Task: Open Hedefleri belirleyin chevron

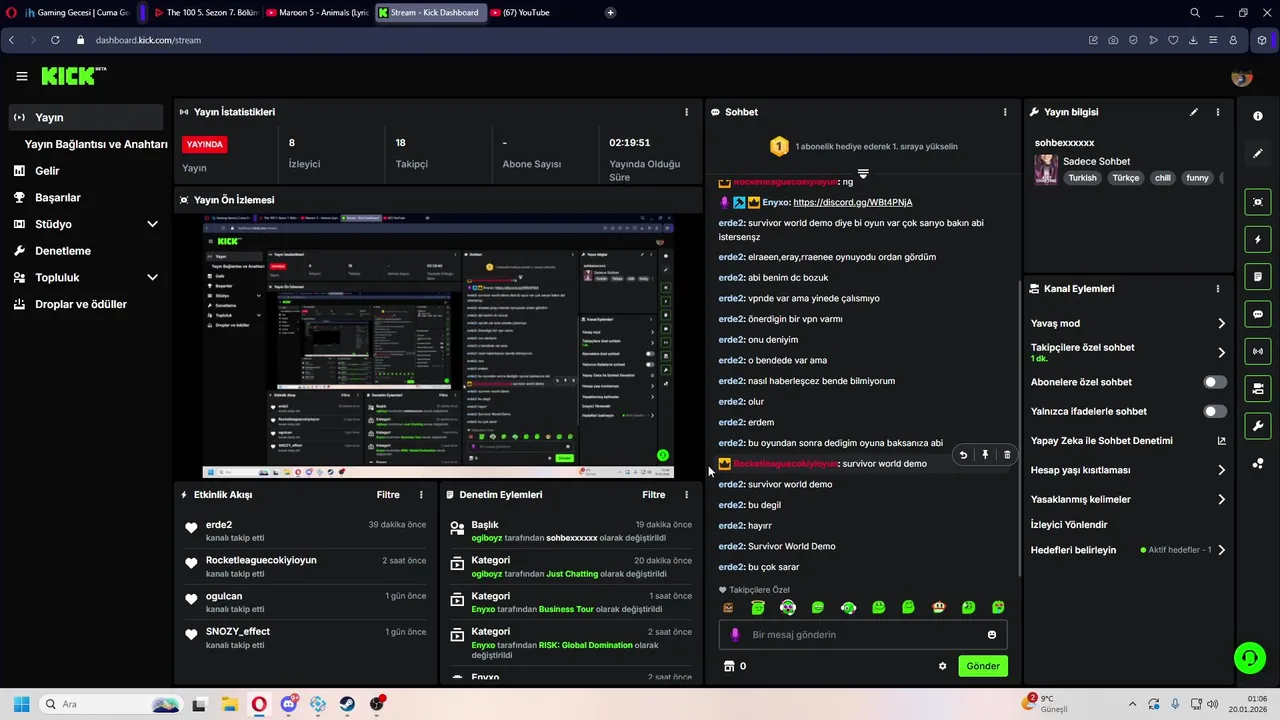Action: pyautogui.click(x=1221, y=550)
